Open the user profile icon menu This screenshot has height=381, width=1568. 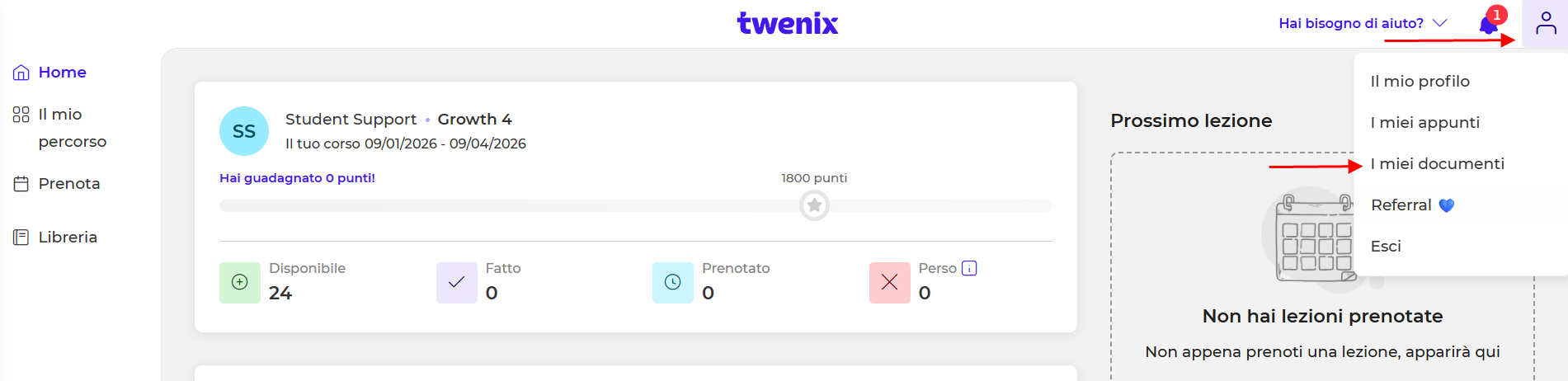tap(1545, 24)
